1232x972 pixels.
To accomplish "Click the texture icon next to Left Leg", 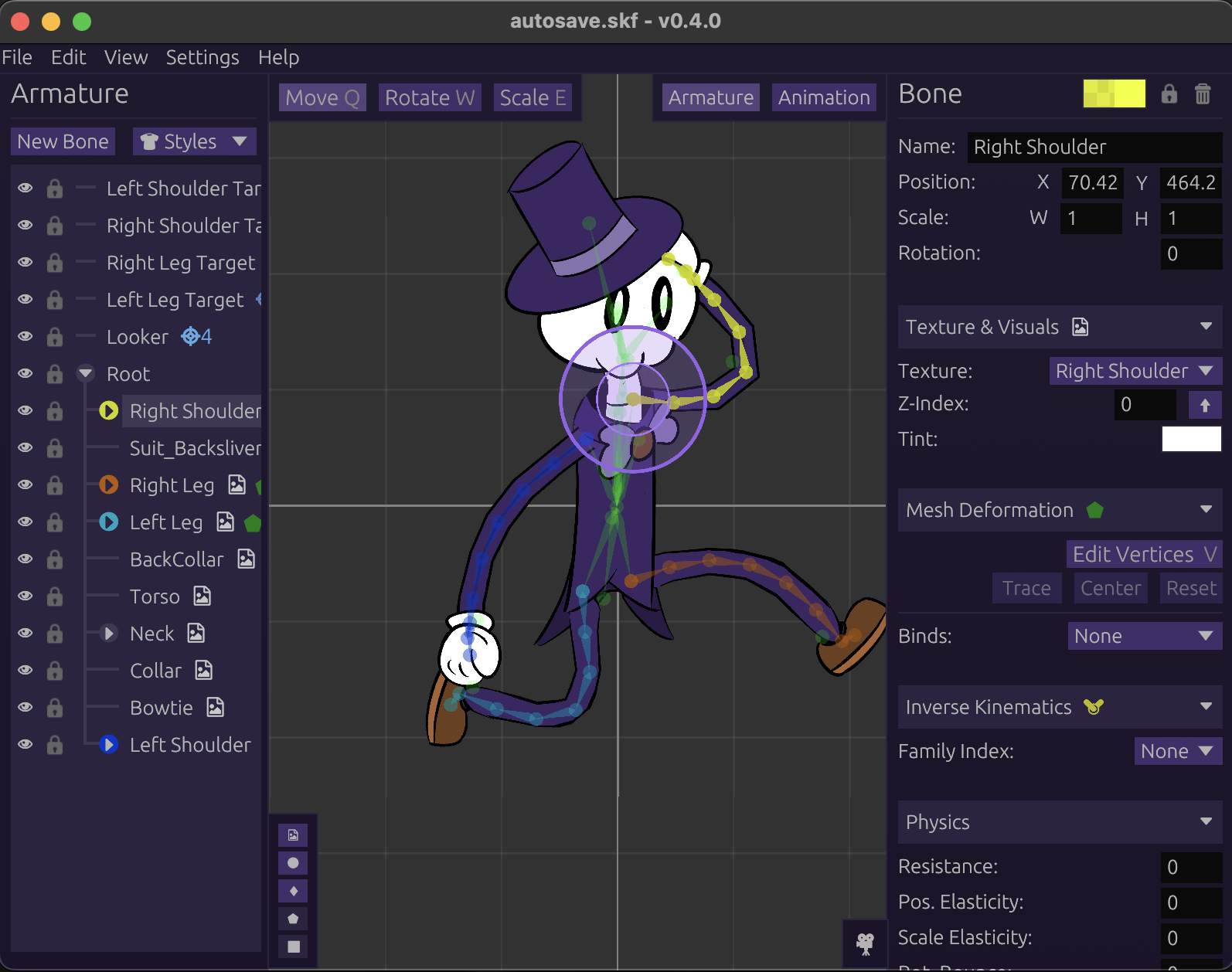I will point(225,522).
